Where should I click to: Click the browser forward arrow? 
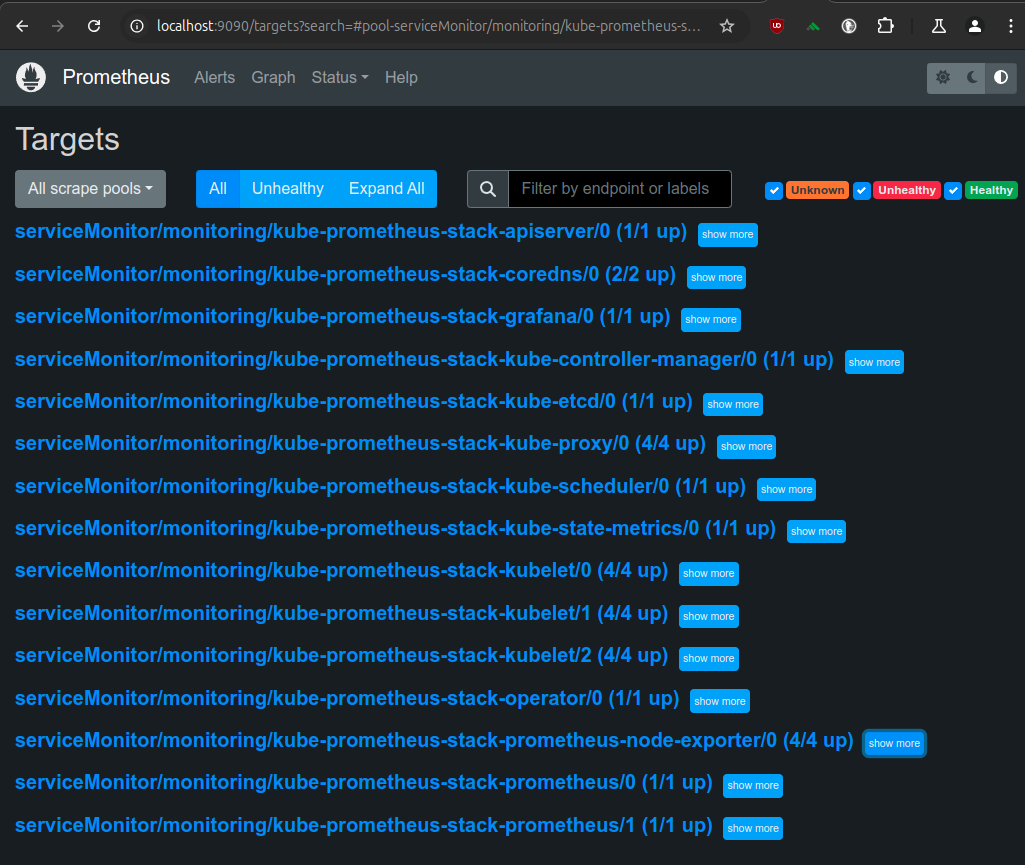[58, 26]
